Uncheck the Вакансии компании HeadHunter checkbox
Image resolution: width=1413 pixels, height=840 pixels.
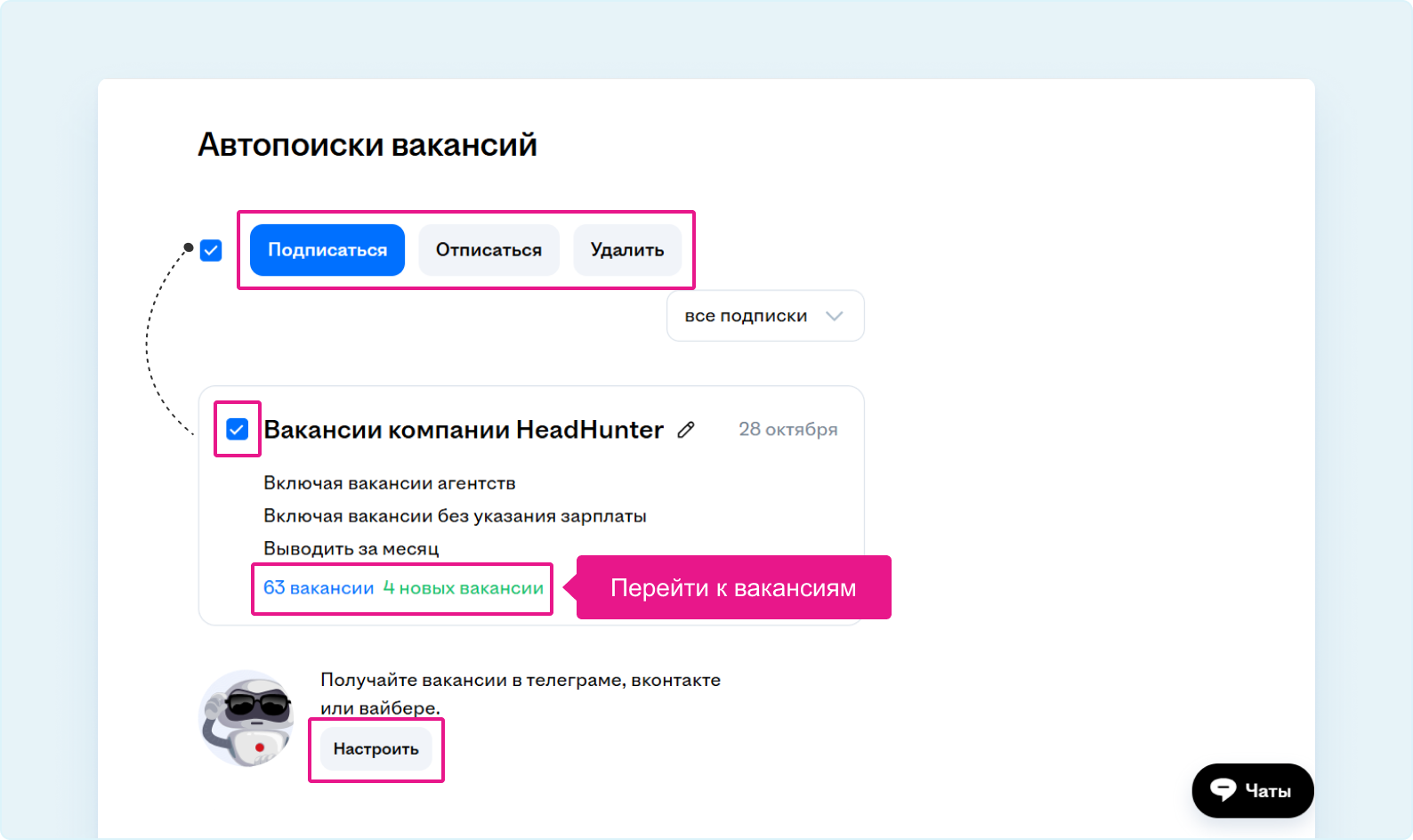pos(237,430)
